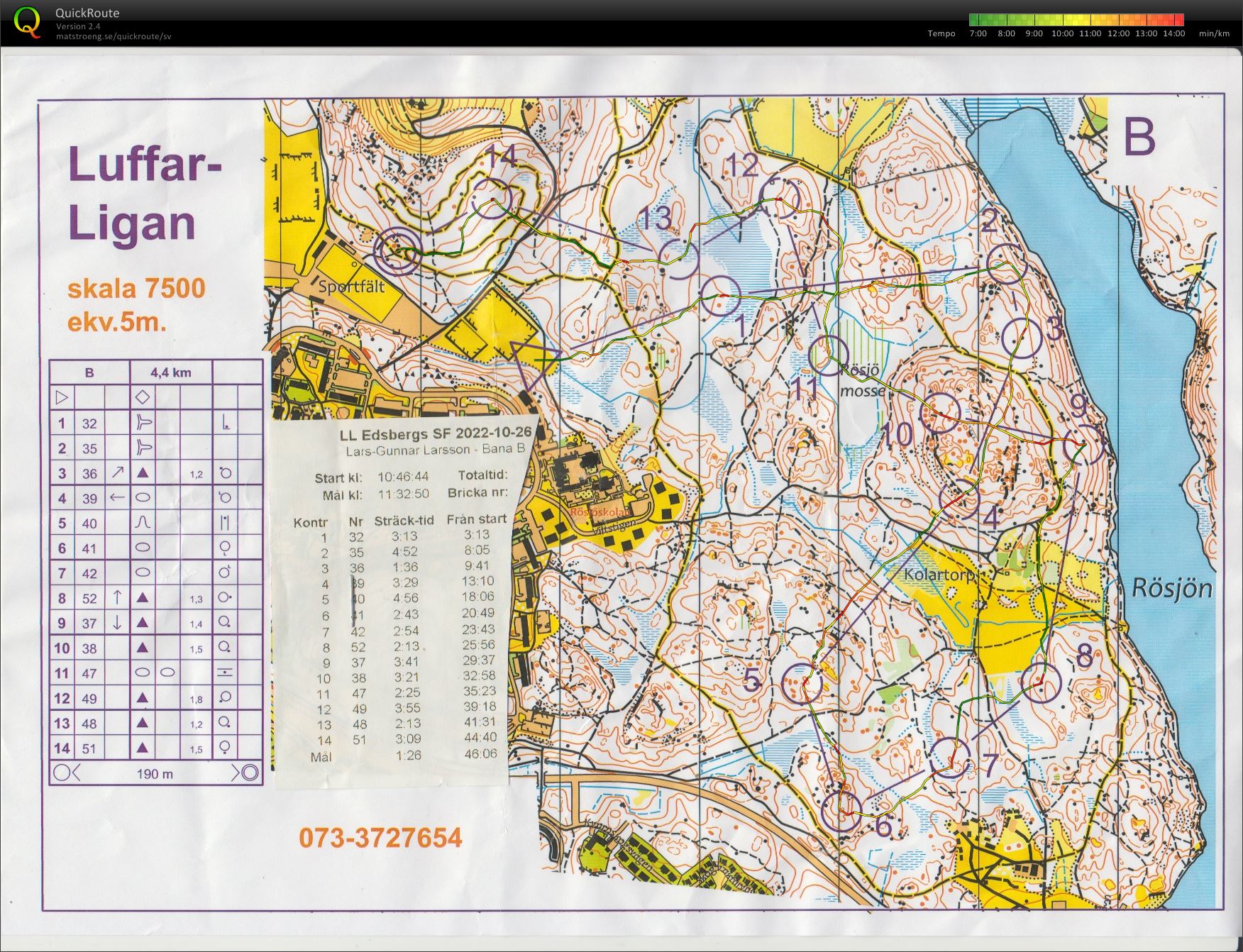This screenshot has height=952, width=1243.
Task: Click the 'QuickRoute' title text
Action: coord(87,13)
